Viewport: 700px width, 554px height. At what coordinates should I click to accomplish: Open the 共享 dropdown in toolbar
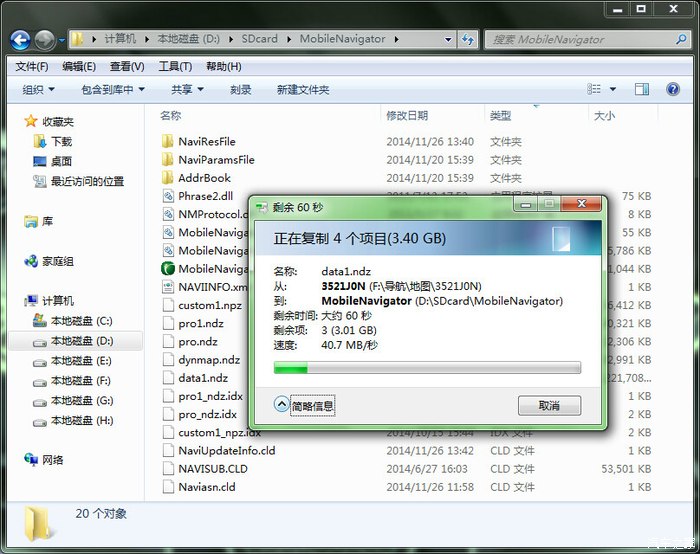tap(186, 90)
